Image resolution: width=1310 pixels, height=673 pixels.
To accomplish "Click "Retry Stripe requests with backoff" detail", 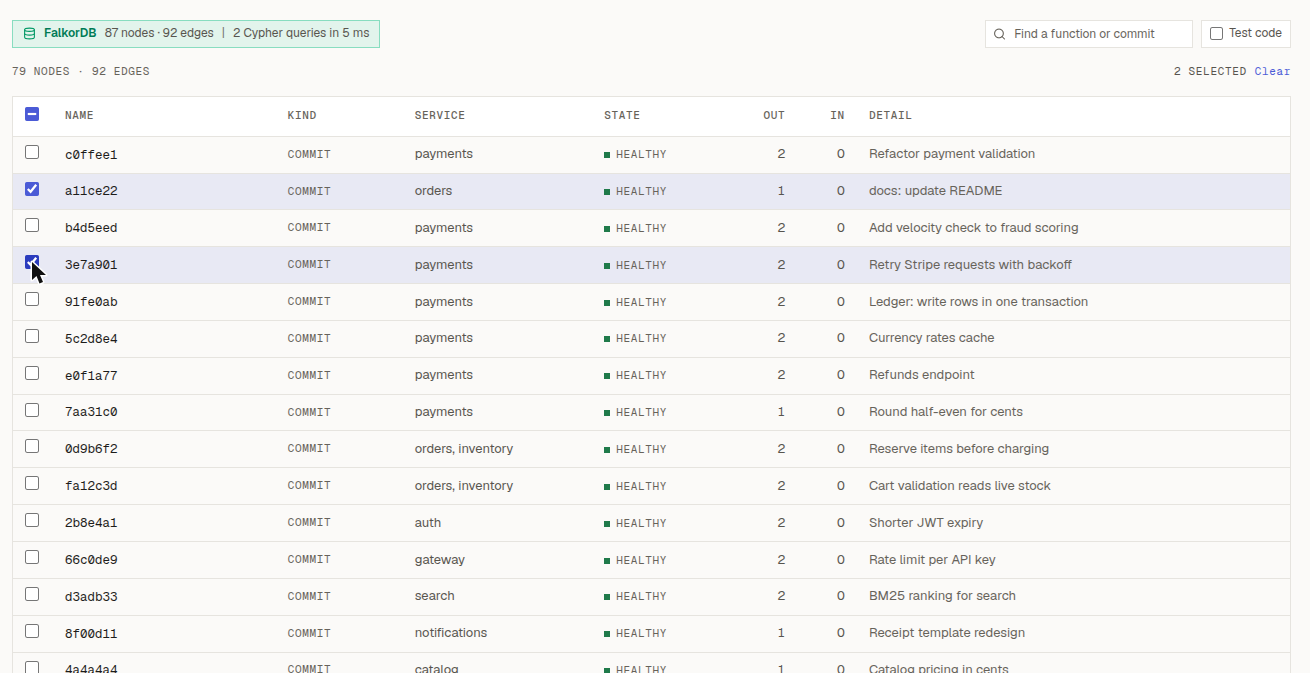I will pos(970,265).
